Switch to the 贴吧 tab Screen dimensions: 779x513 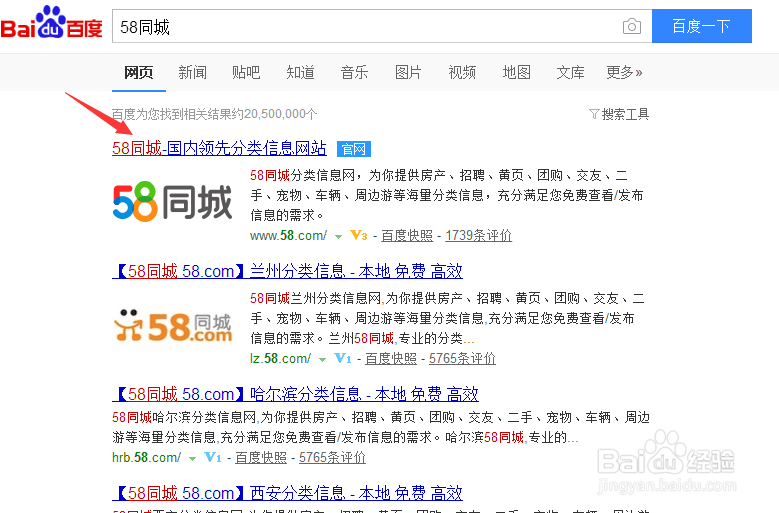point(246,73)
